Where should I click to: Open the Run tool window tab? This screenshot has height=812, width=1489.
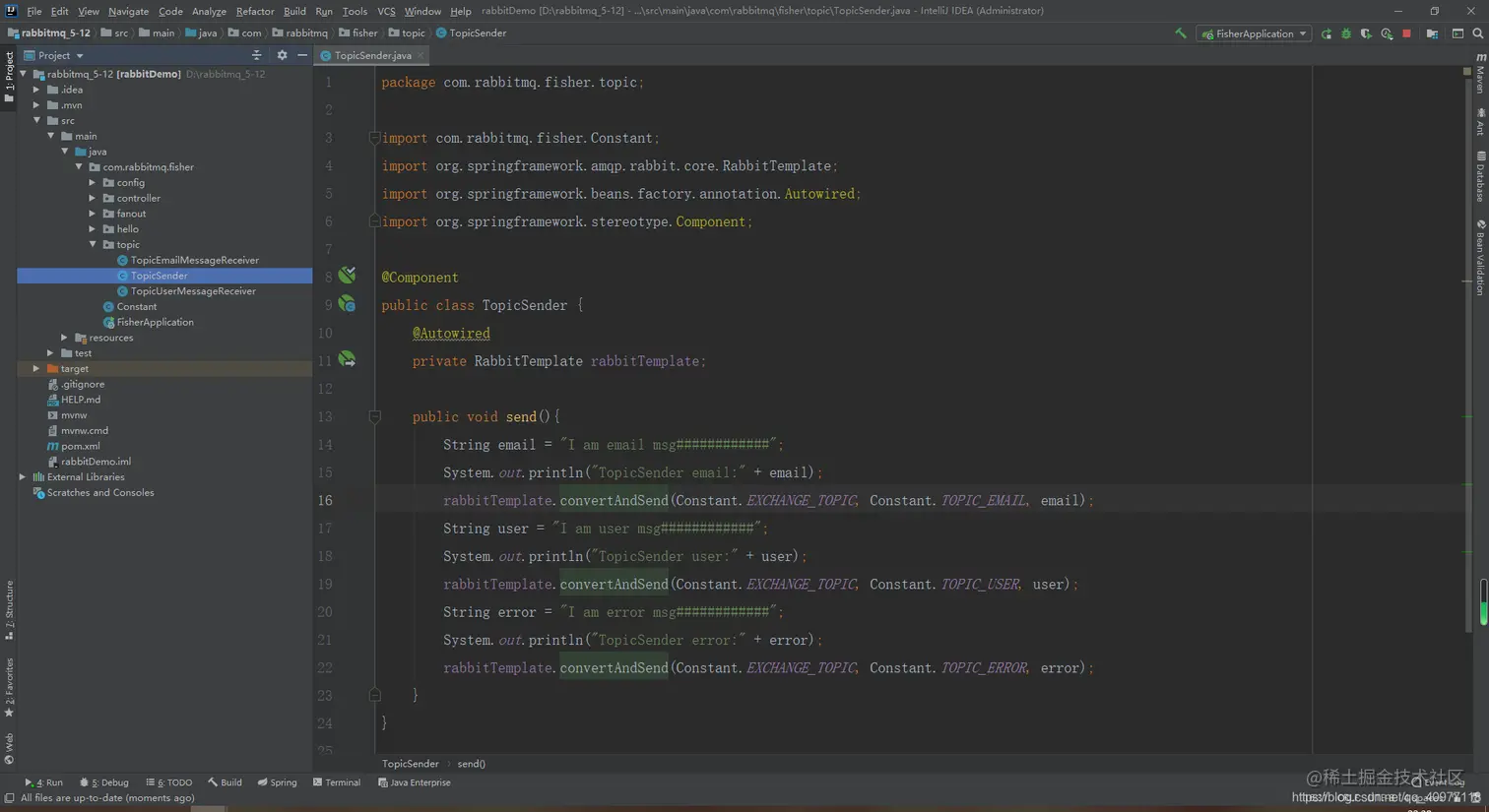43,782
